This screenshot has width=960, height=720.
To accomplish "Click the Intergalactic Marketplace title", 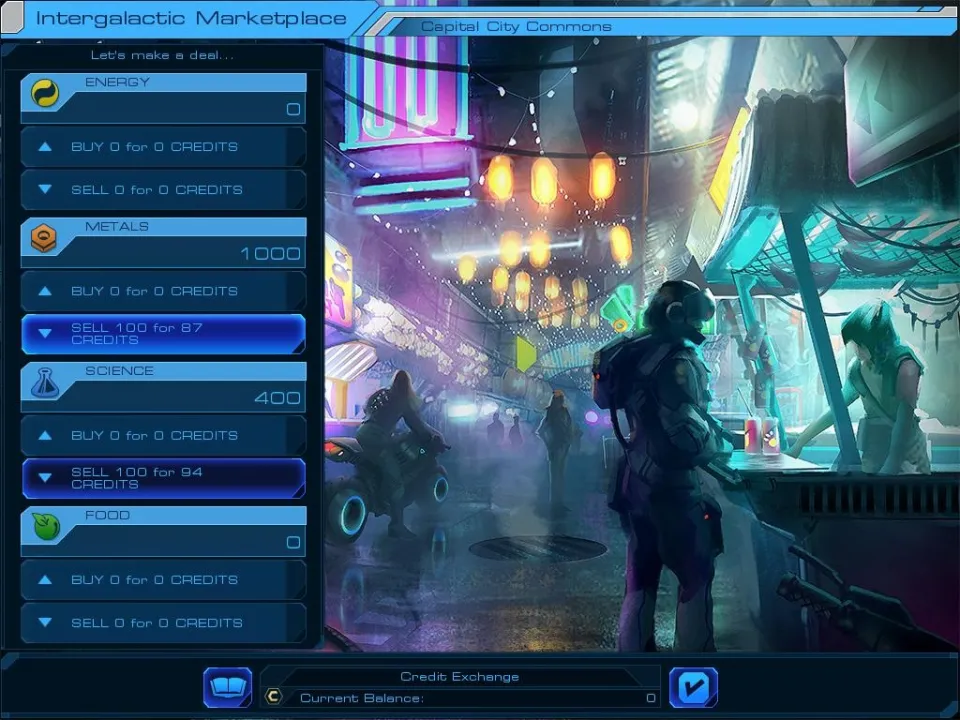I will tap(190, 19).
